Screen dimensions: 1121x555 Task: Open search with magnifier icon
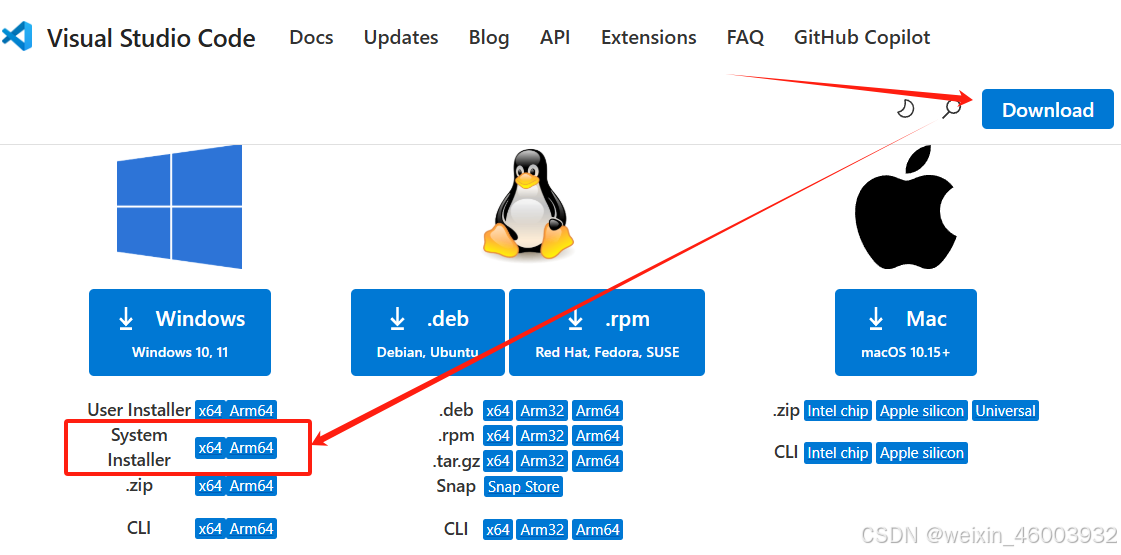click(952, 109)
